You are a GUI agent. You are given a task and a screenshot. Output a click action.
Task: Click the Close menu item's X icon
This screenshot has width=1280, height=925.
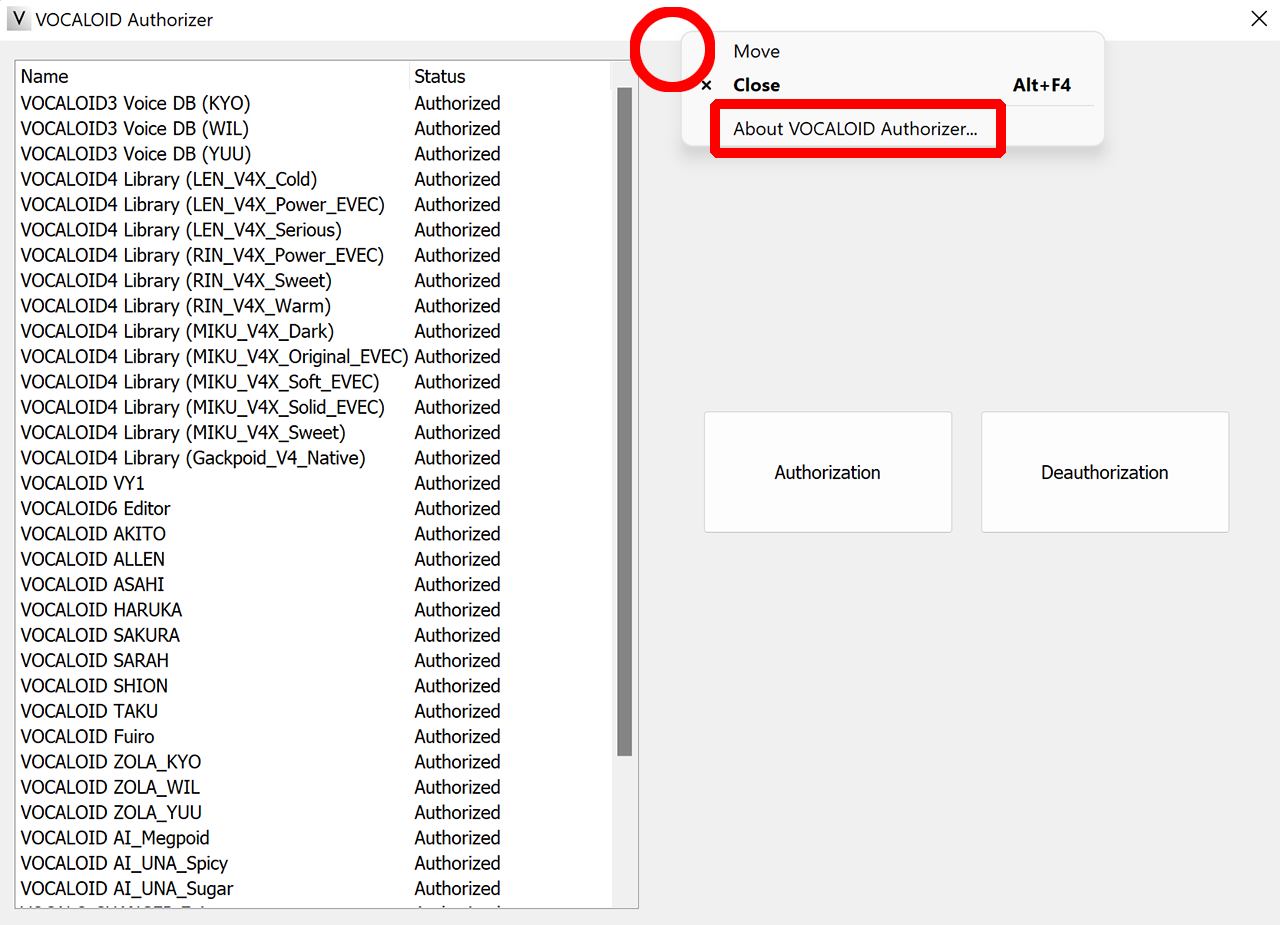706,86
